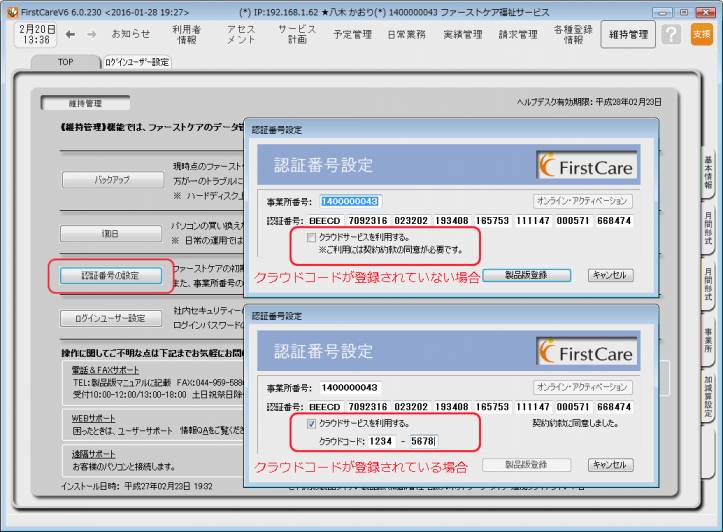The height and width of the screenshot is (532, 723).
Task: Click the 認証番号の設定 button
Action: point(110,275)
